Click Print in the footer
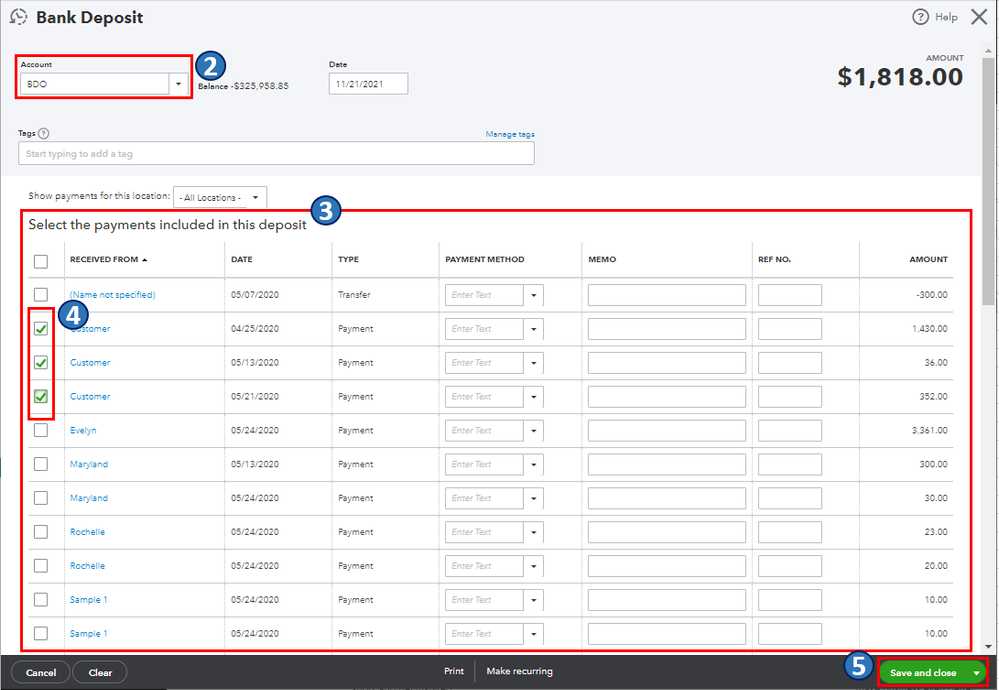Image resolution: width=999 pixels, height=690 pixels. (x=454, y=672)
